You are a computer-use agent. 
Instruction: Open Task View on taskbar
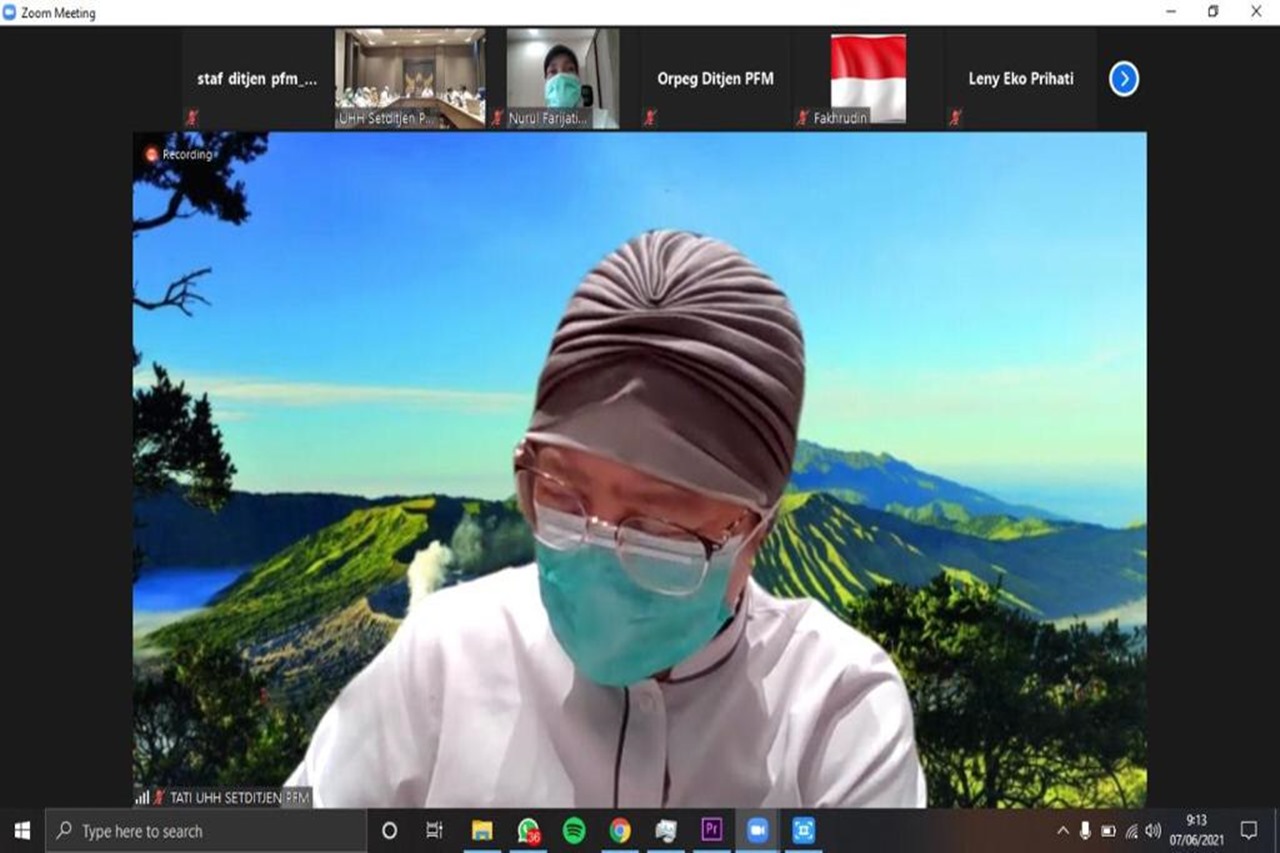coord(434,830)
